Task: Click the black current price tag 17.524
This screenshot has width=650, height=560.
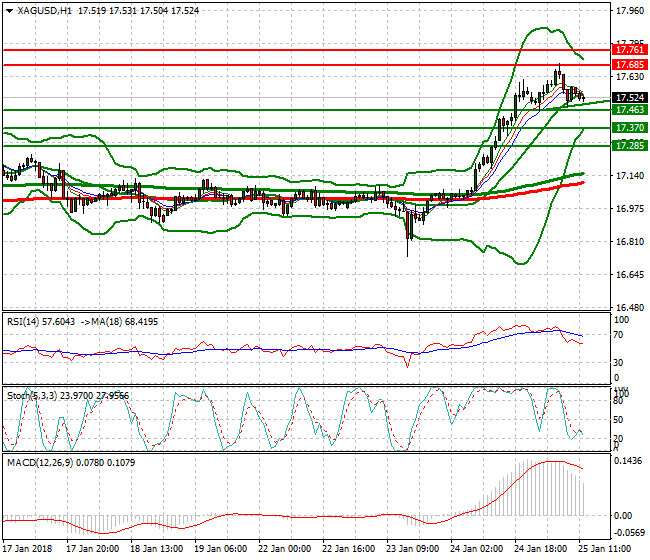Action: (x=630, y=97)
